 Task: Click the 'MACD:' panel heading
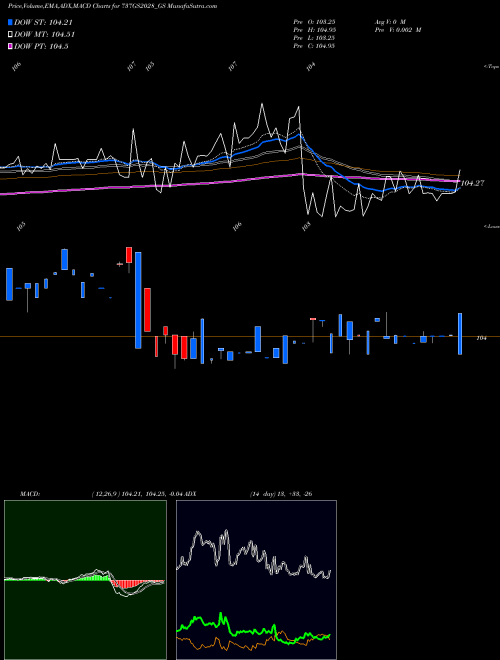[x=30, y=494]
